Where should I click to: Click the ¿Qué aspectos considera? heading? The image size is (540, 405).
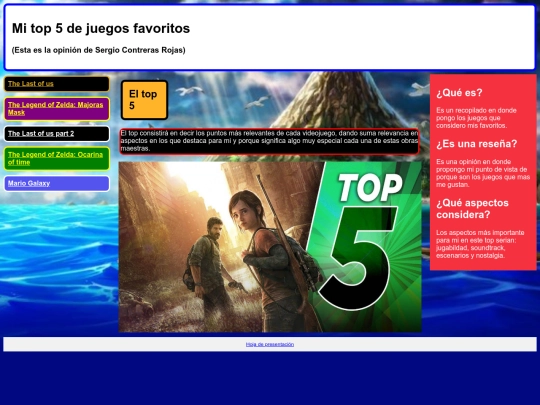pos(472,209)
